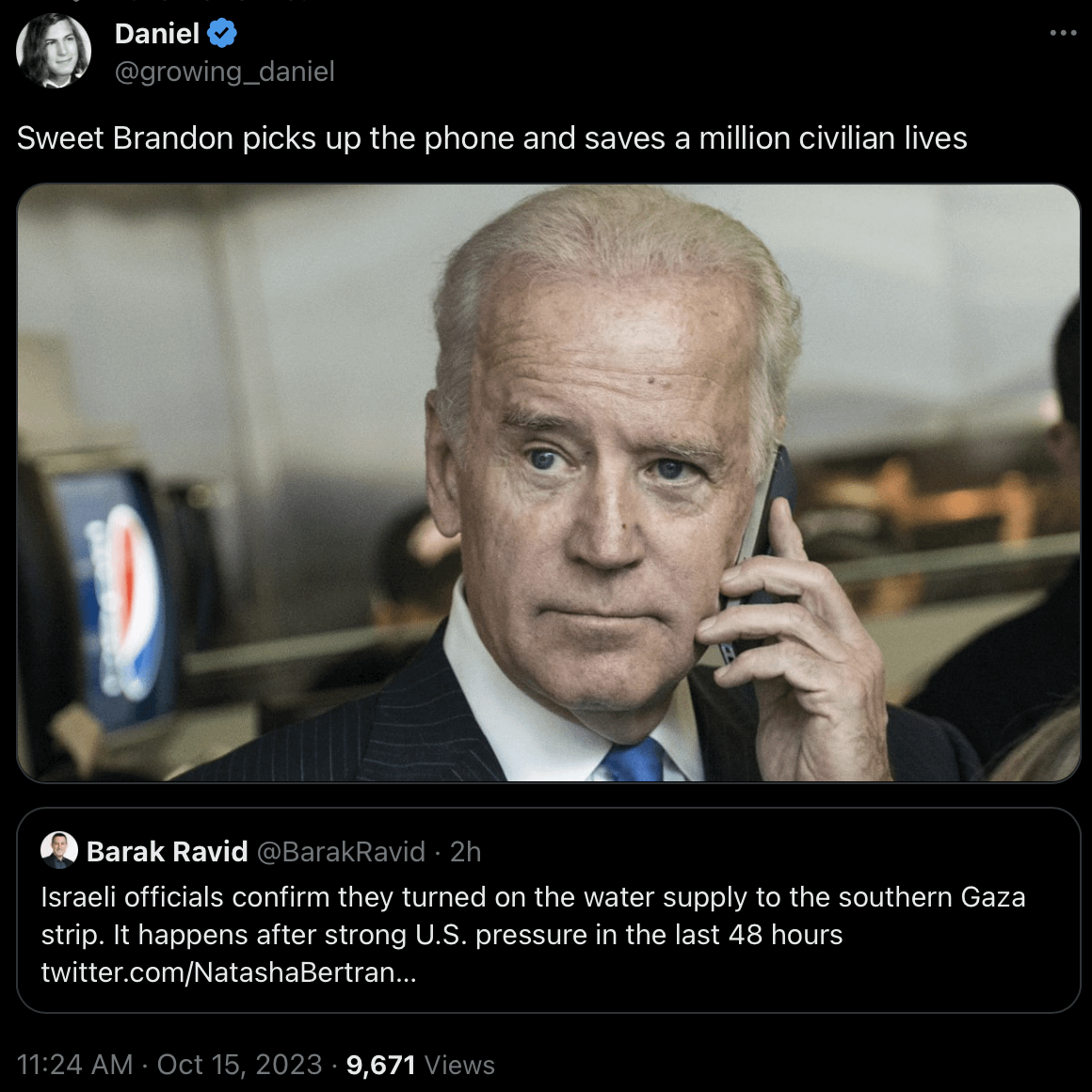
Task: Open Barak Ravid's name in quoted tweet
Action: tap(167, 852)
